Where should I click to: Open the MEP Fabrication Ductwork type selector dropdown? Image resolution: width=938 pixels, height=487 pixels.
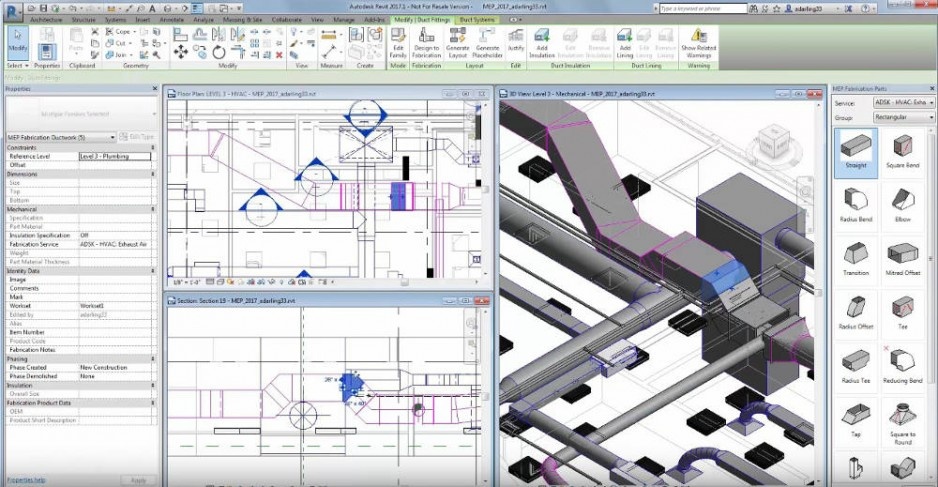pyautogui.click(x=61, y=137)
